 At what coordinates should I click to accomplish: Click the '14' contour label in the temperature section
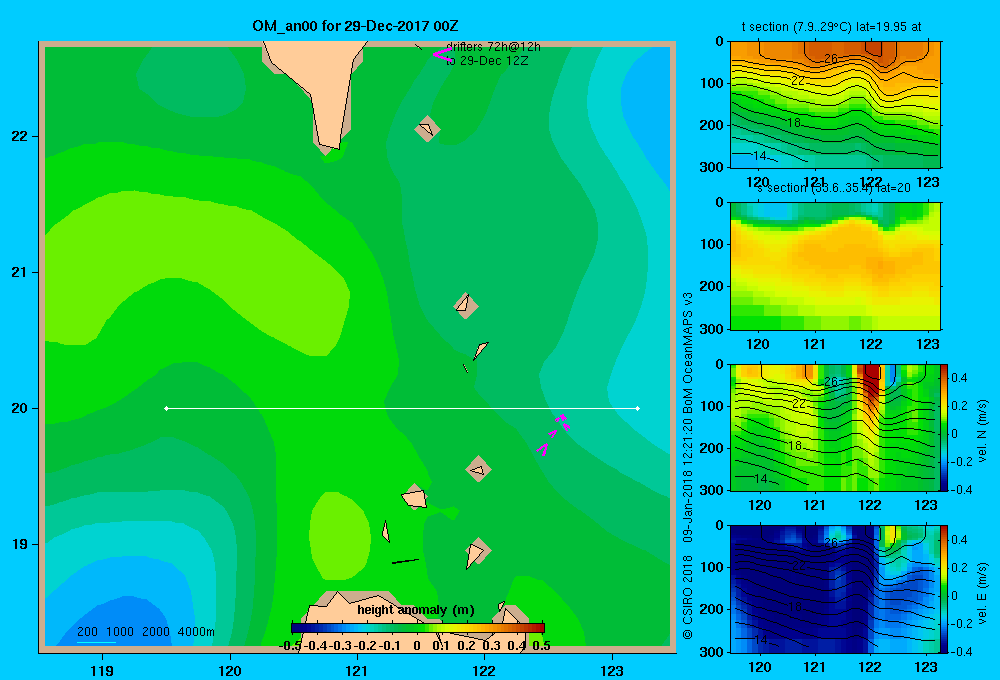tap(760, 156)
